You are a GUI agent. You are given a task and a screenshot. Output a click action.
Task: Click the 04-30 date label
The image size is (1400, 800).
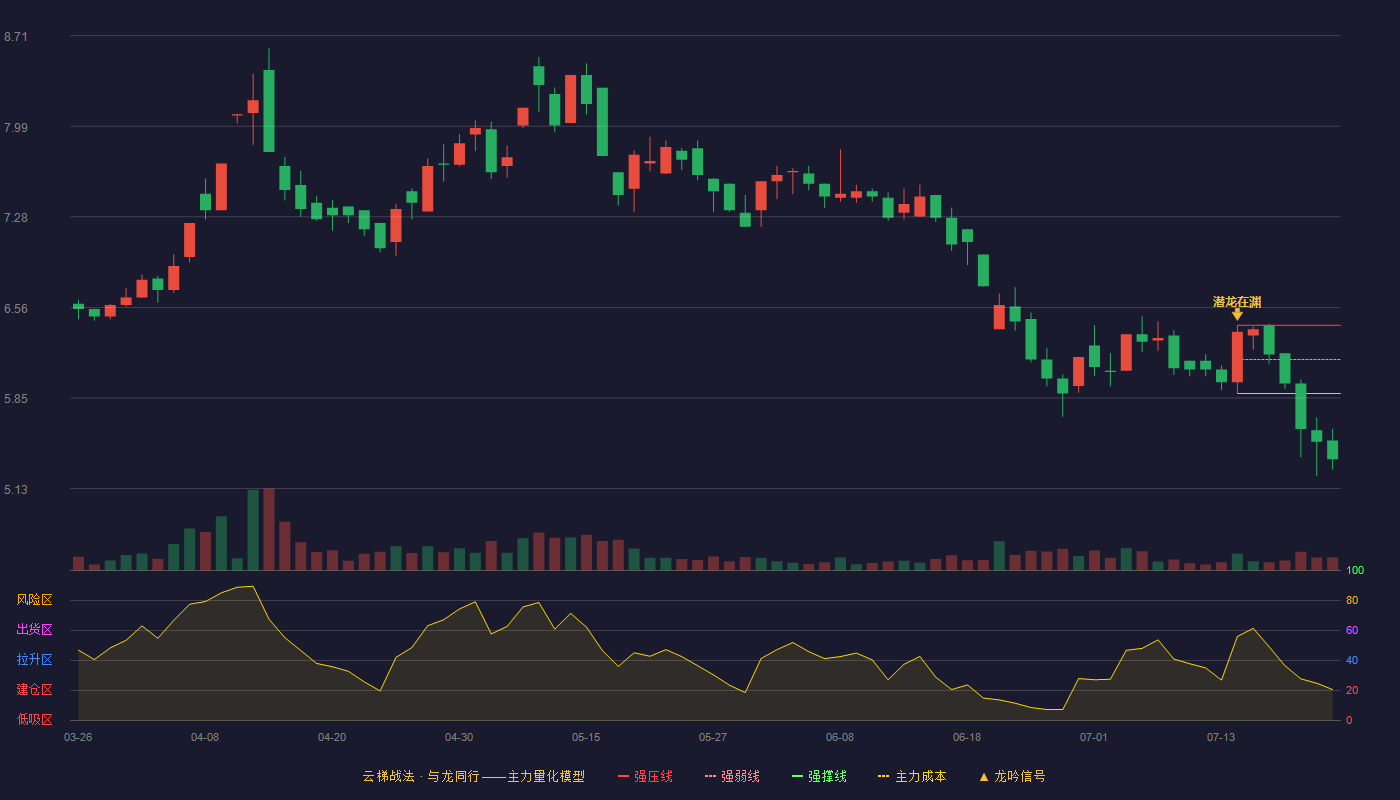[x=459, y=737]
